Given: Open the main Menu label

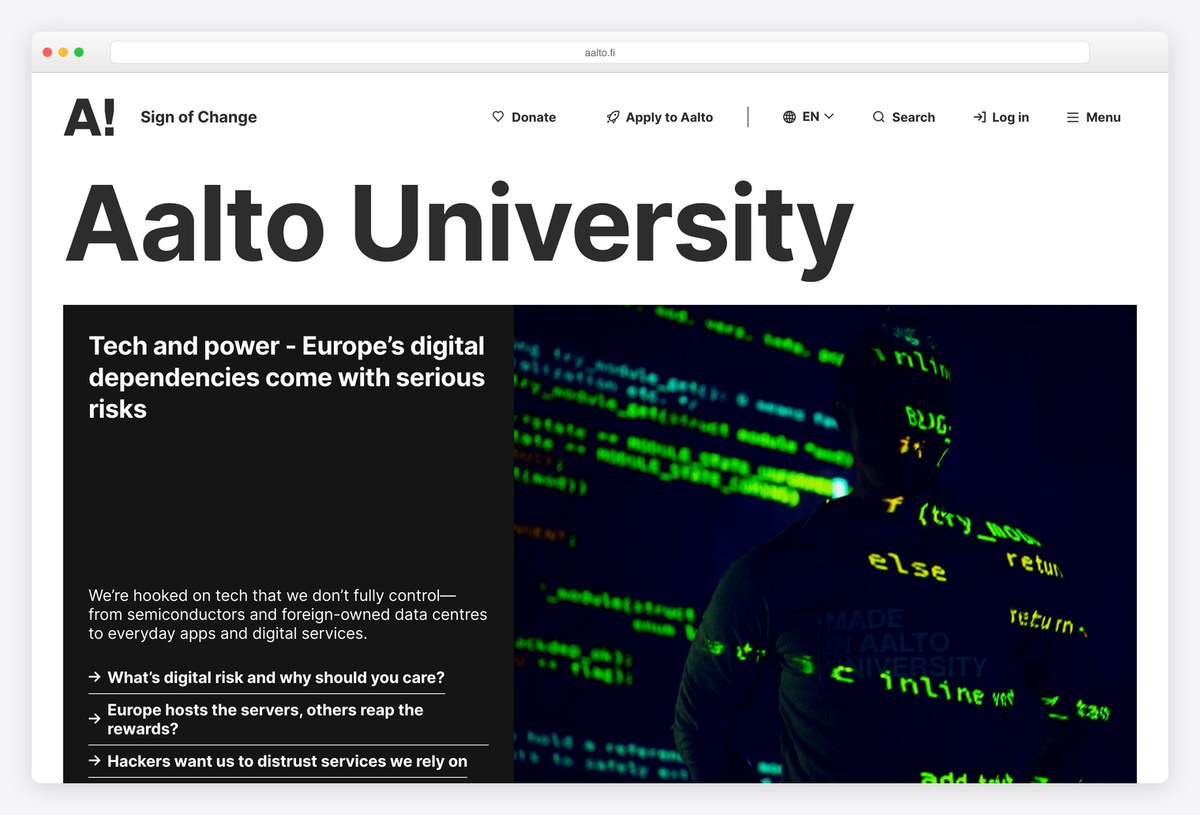Looking at the screenshot, I should (x=1103, y=117).
